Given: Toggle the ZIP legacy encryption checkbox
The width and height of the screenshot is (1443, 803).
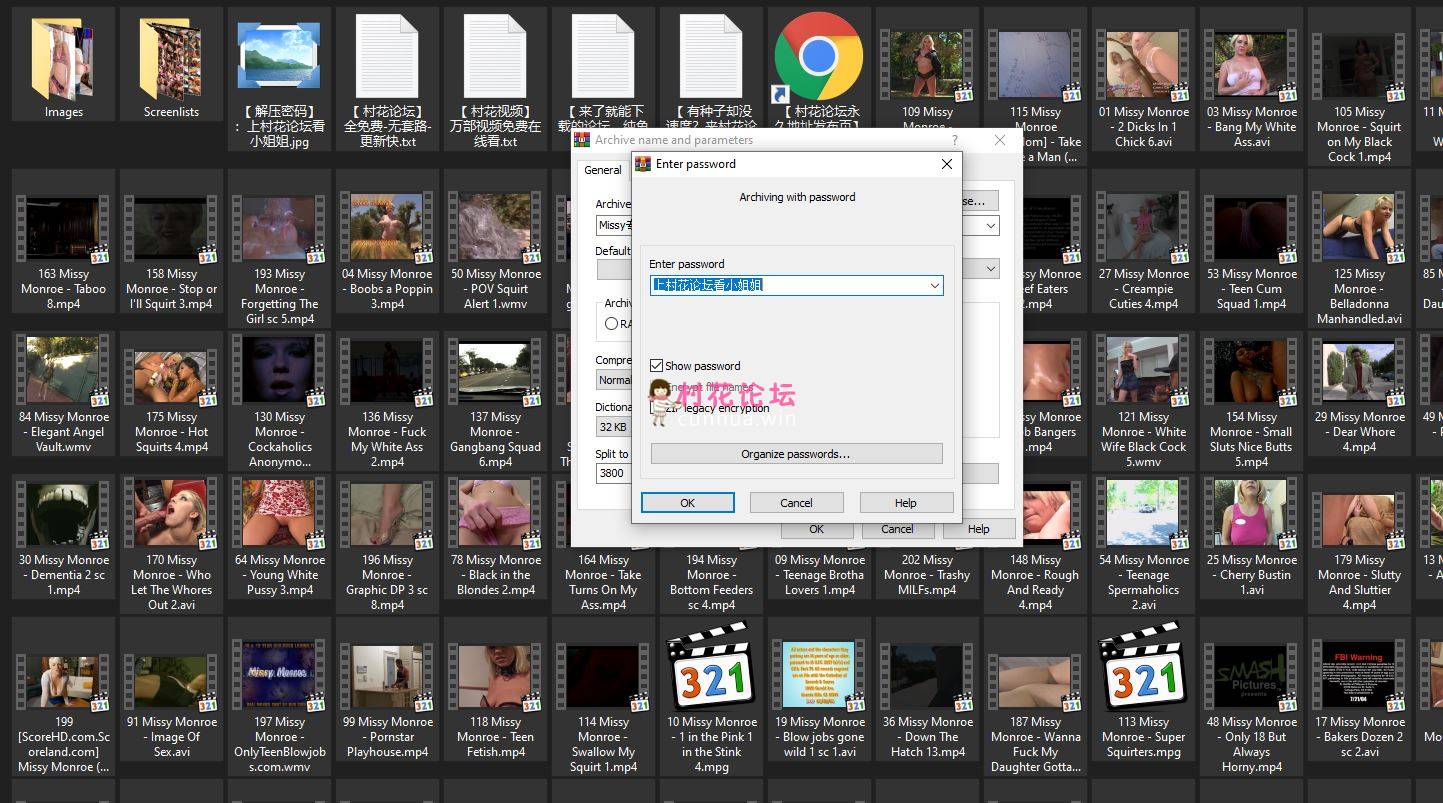Looking at the screenshot, I should tap(657, 408).
